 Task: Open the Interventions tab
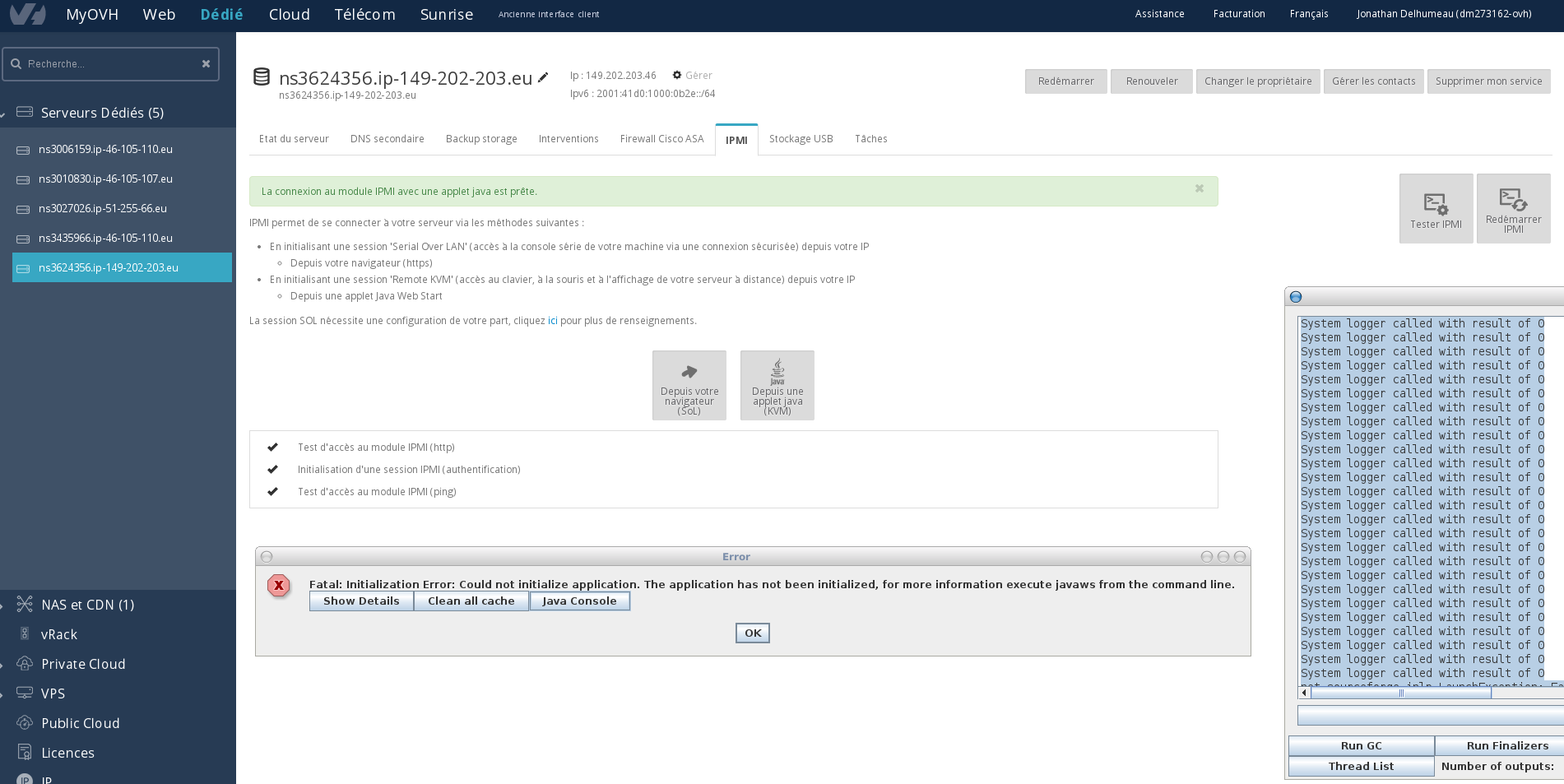569,139
